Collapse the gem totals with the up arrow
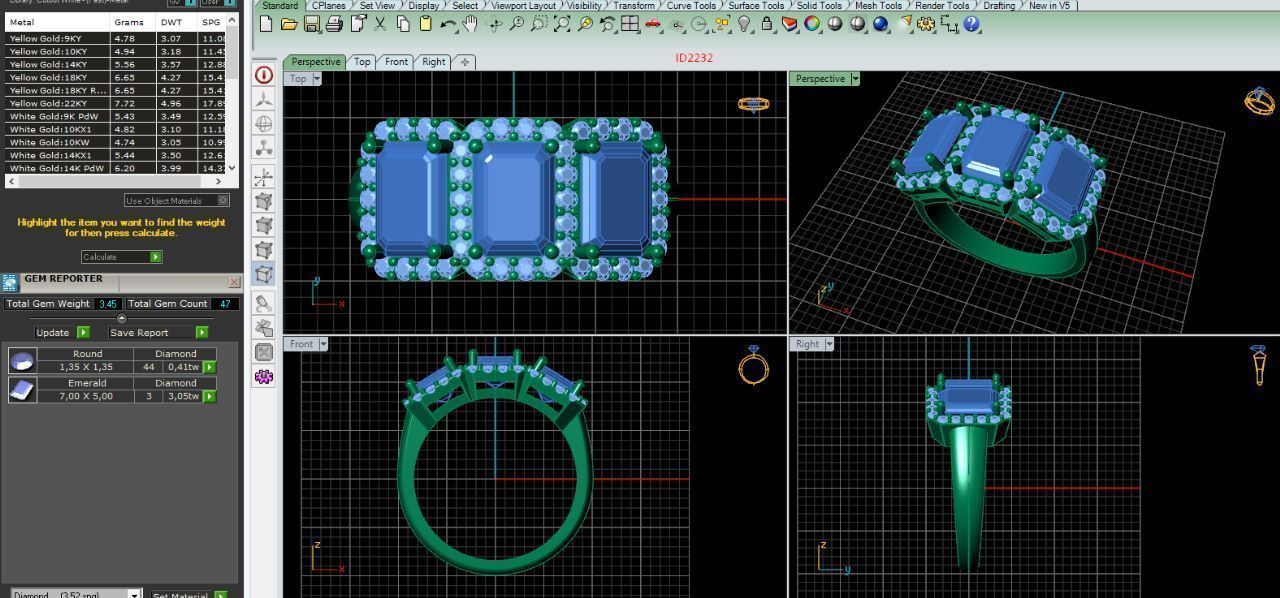This screenshot has height=598, width=1280. coord(122,318)
